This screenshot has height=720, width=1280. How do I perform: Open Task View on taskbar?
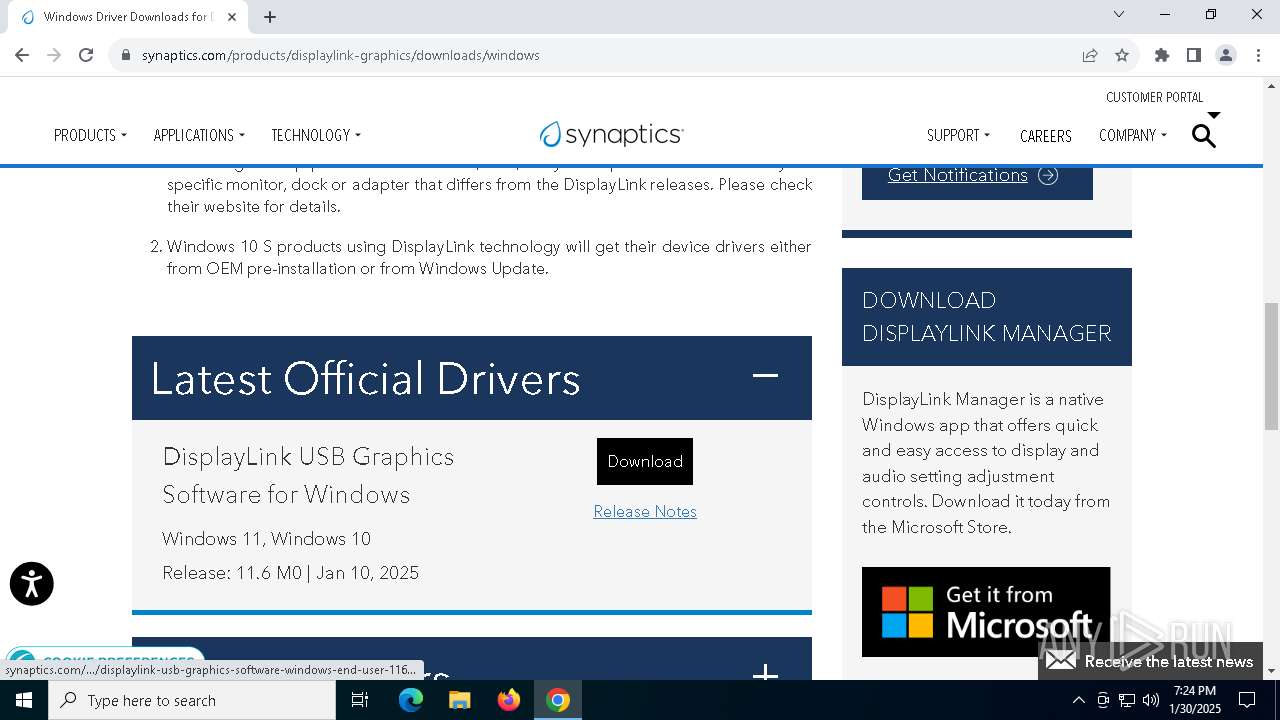[360, 700]
